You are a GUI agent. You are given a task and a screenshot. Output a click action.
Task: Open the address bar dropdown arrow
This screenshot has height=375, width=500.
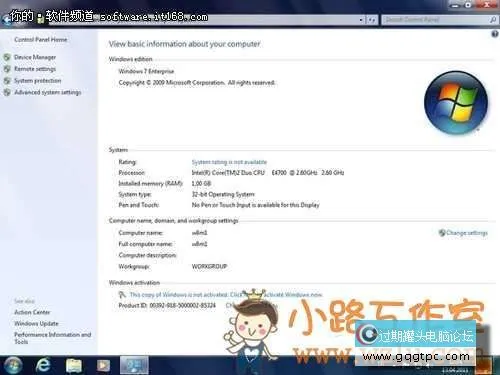[361, 20]
